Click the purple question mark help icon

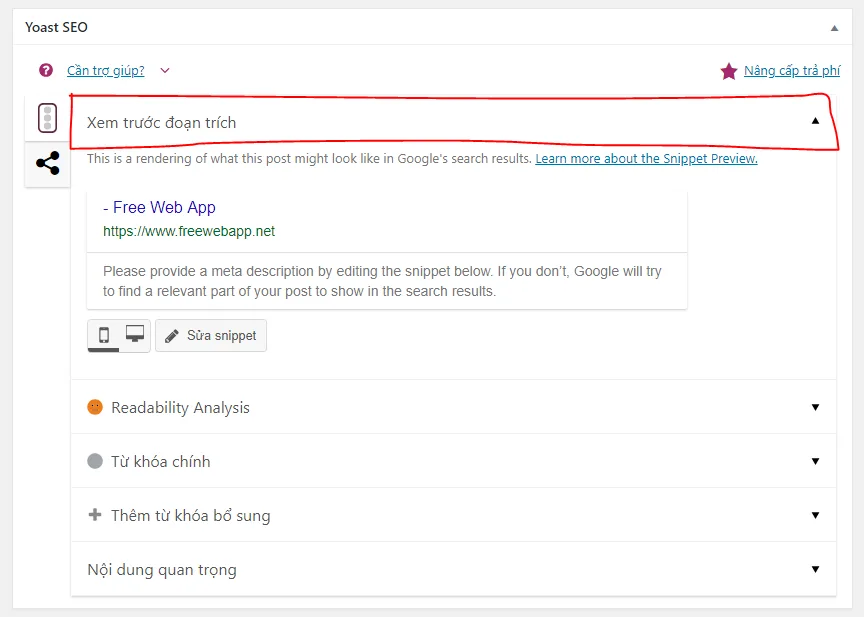click(46, 70)
